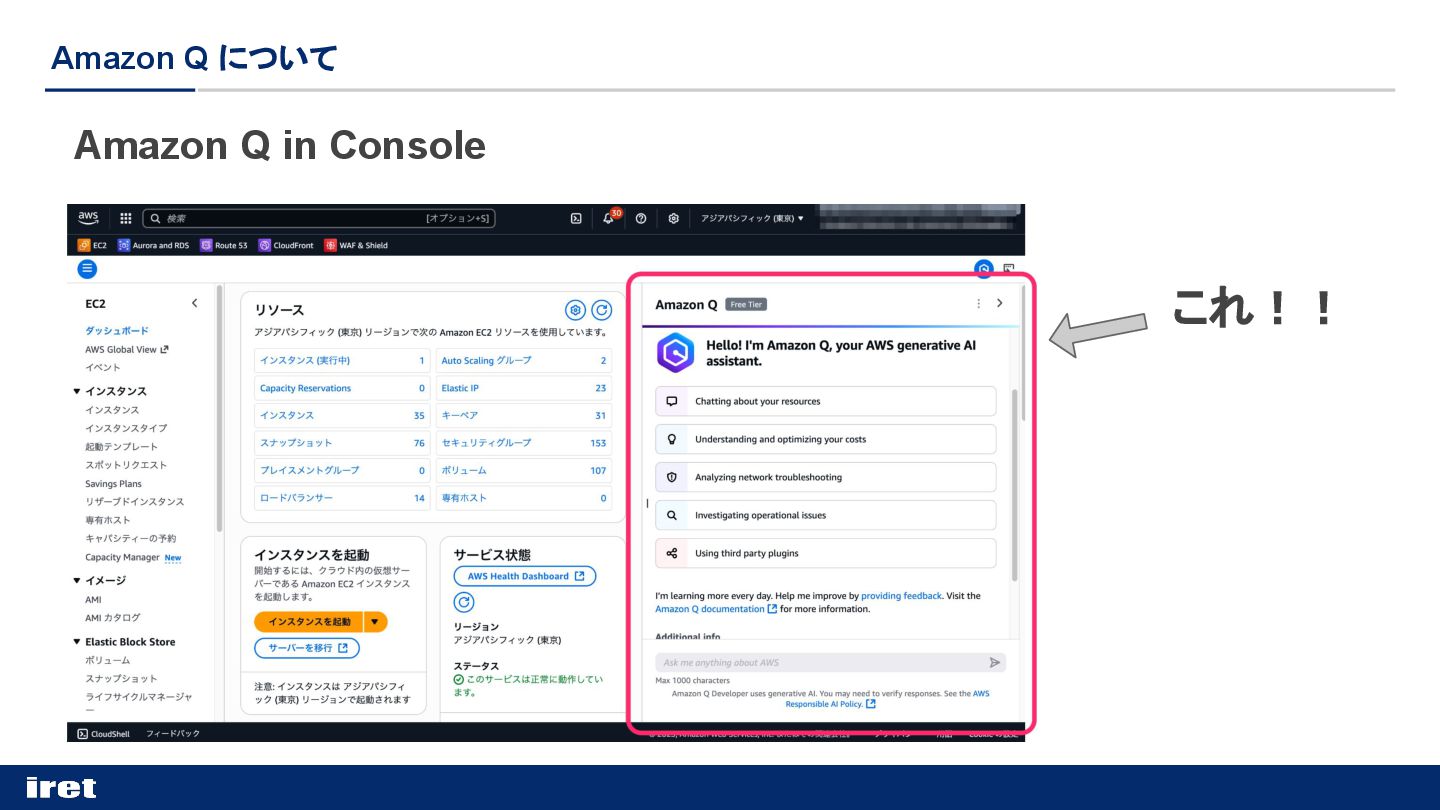
Task: Select Investigating operational issues
Action: 826,515
